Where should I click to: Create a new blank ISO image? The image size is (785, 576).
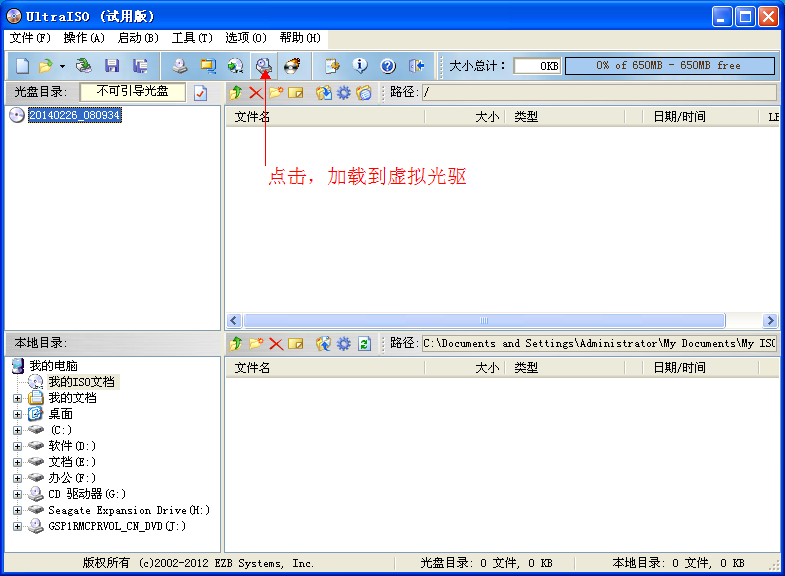pyautogui.click(x=23, y=66)
